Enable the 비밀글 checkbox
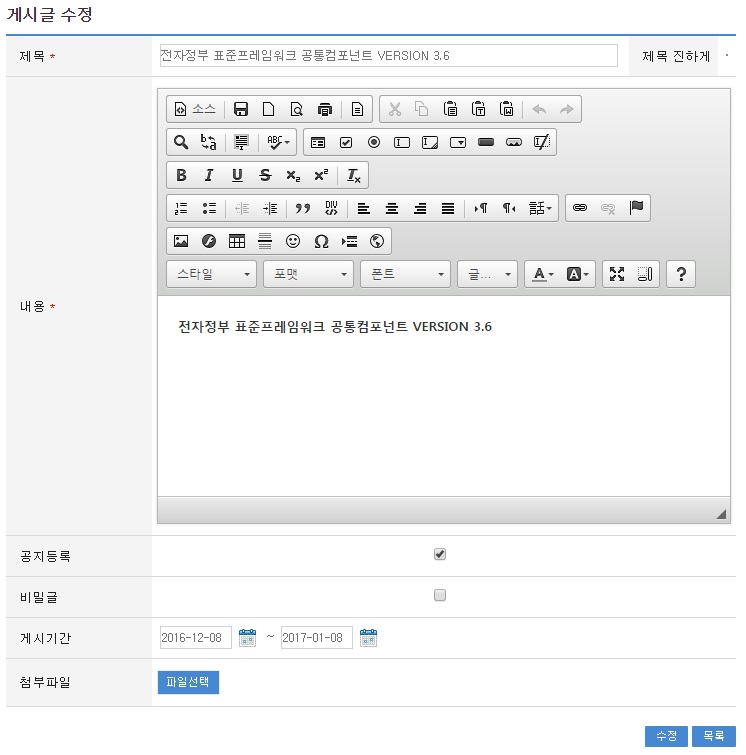This screenshot has height=755, width=746. point(440,596)
